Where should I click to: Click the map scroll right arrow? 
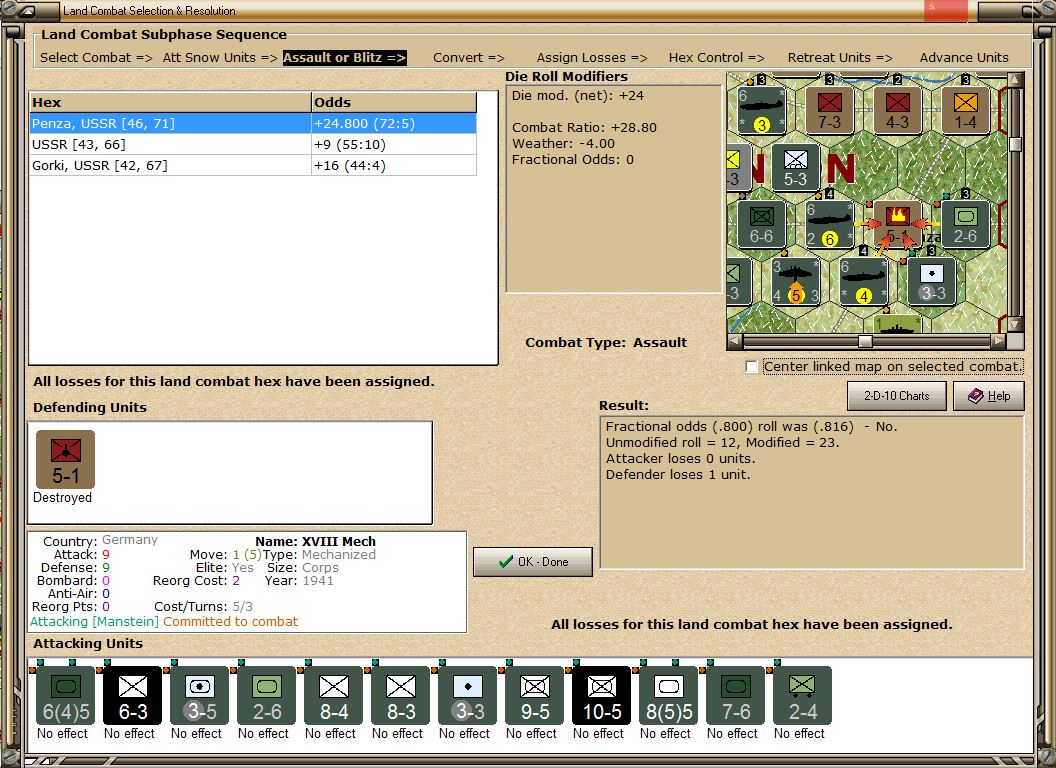[998, 341]
